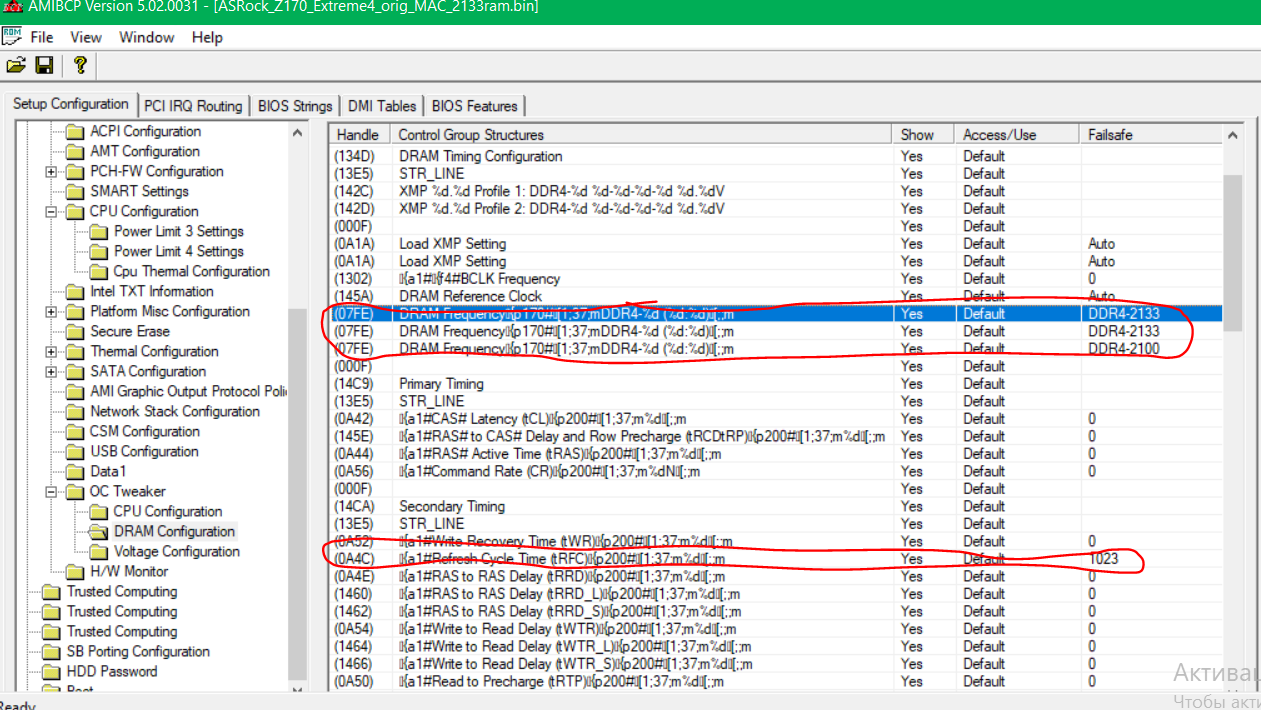The height and width of the screenshot is (710, 1261).
Task: Switch to BIOS Features tab
Action: [475, 106]
